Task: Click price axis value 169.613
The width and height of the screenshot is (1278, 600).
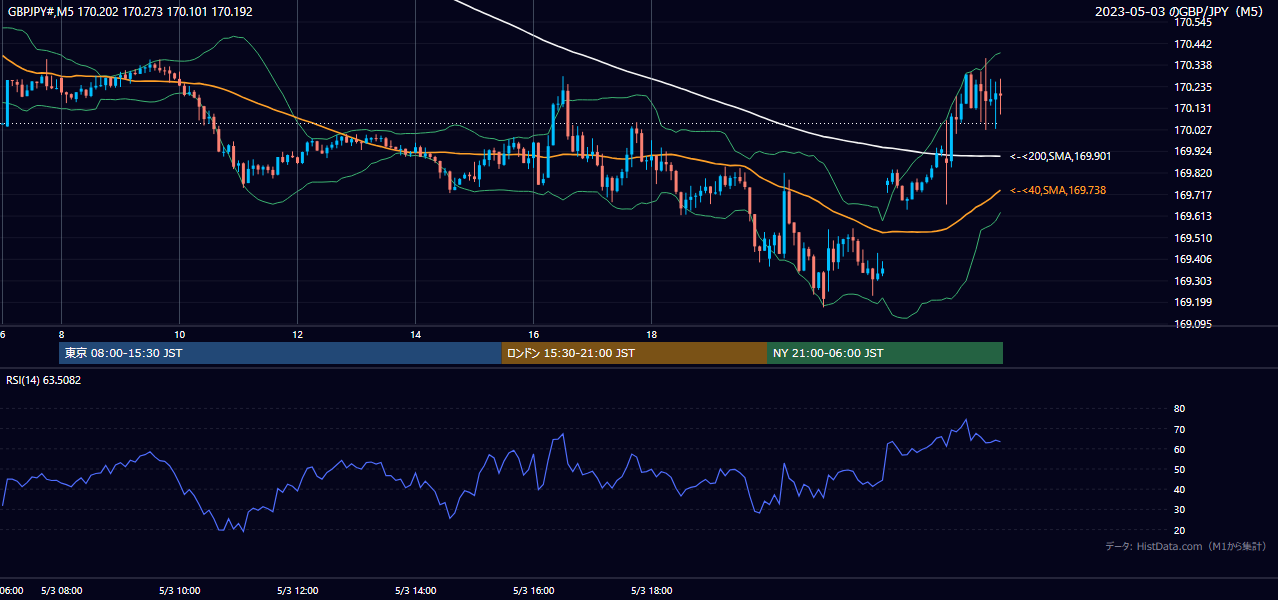Action: pyautogui.click(x=1193, y=216)
